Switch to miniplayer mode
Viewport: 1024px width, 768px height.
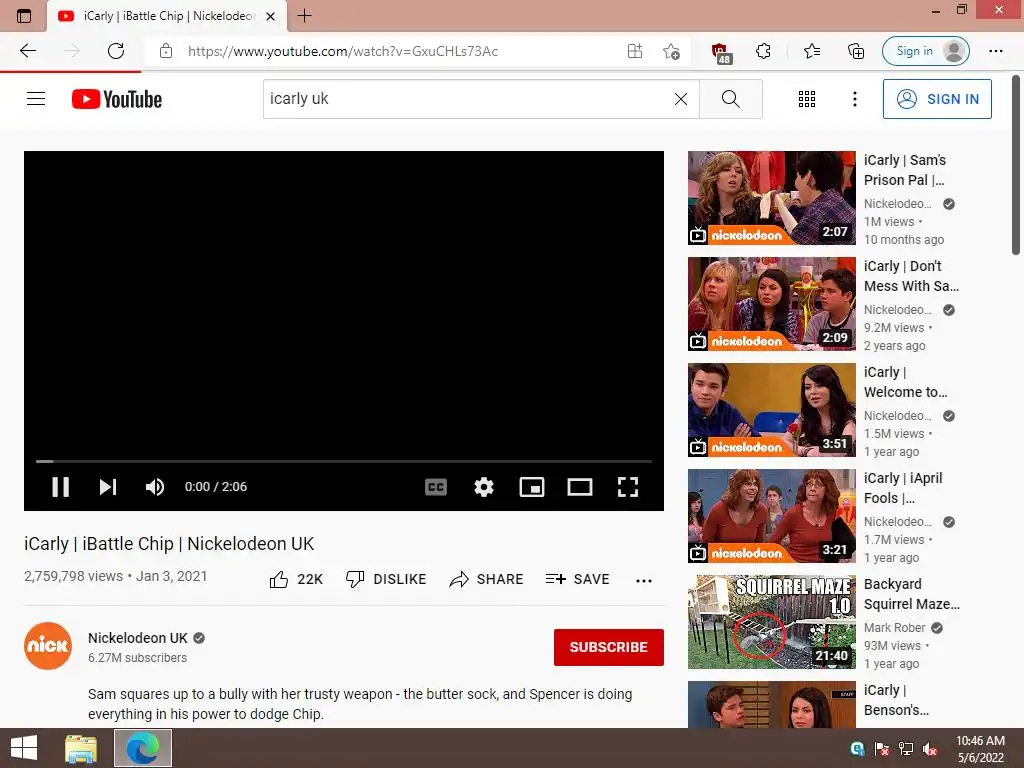[532, 487]
